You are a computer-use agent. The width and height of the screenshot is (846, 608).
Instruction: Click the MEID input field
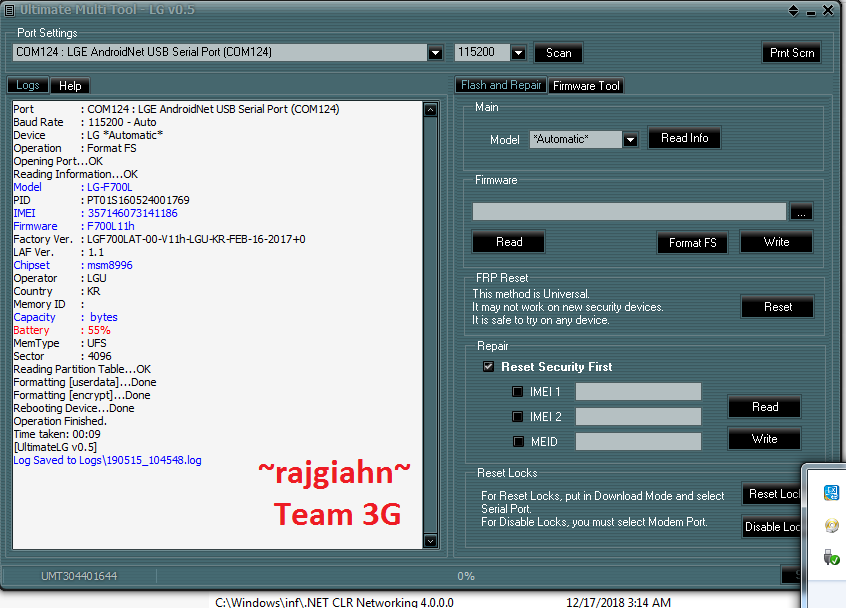coord(638,441)
